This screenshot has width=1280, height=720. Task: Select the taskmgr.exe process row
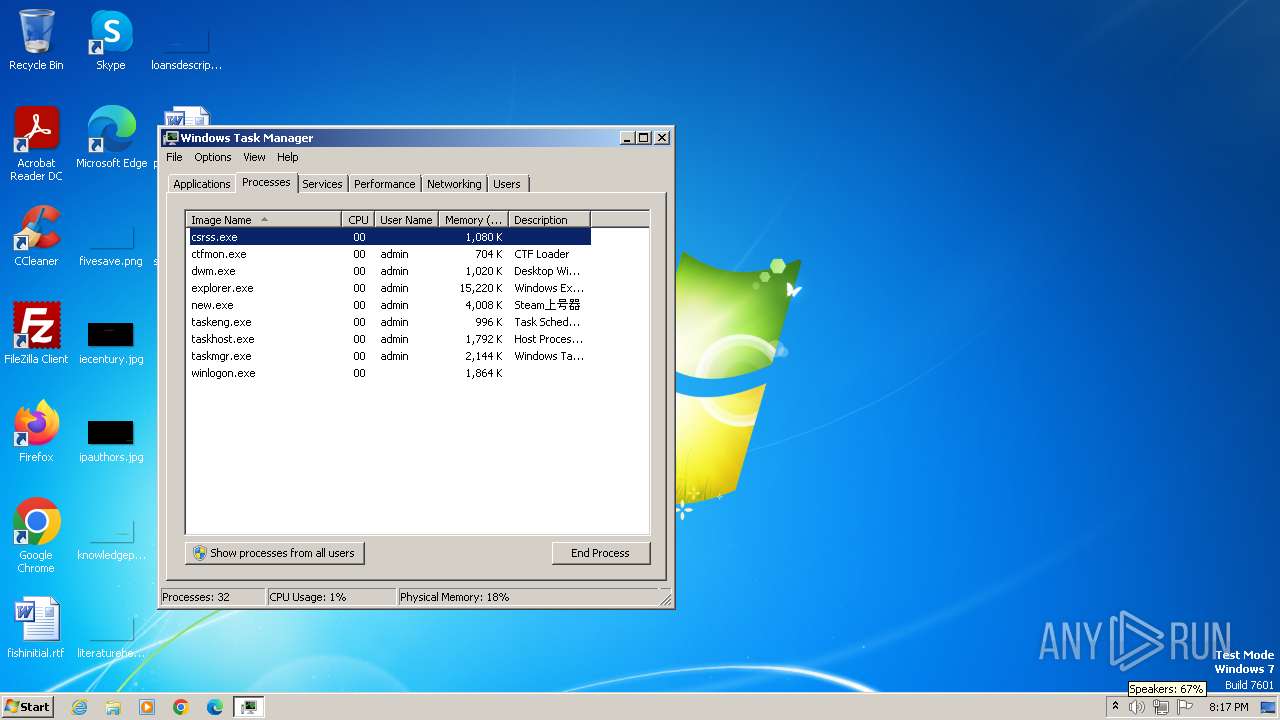pos(389,356)
